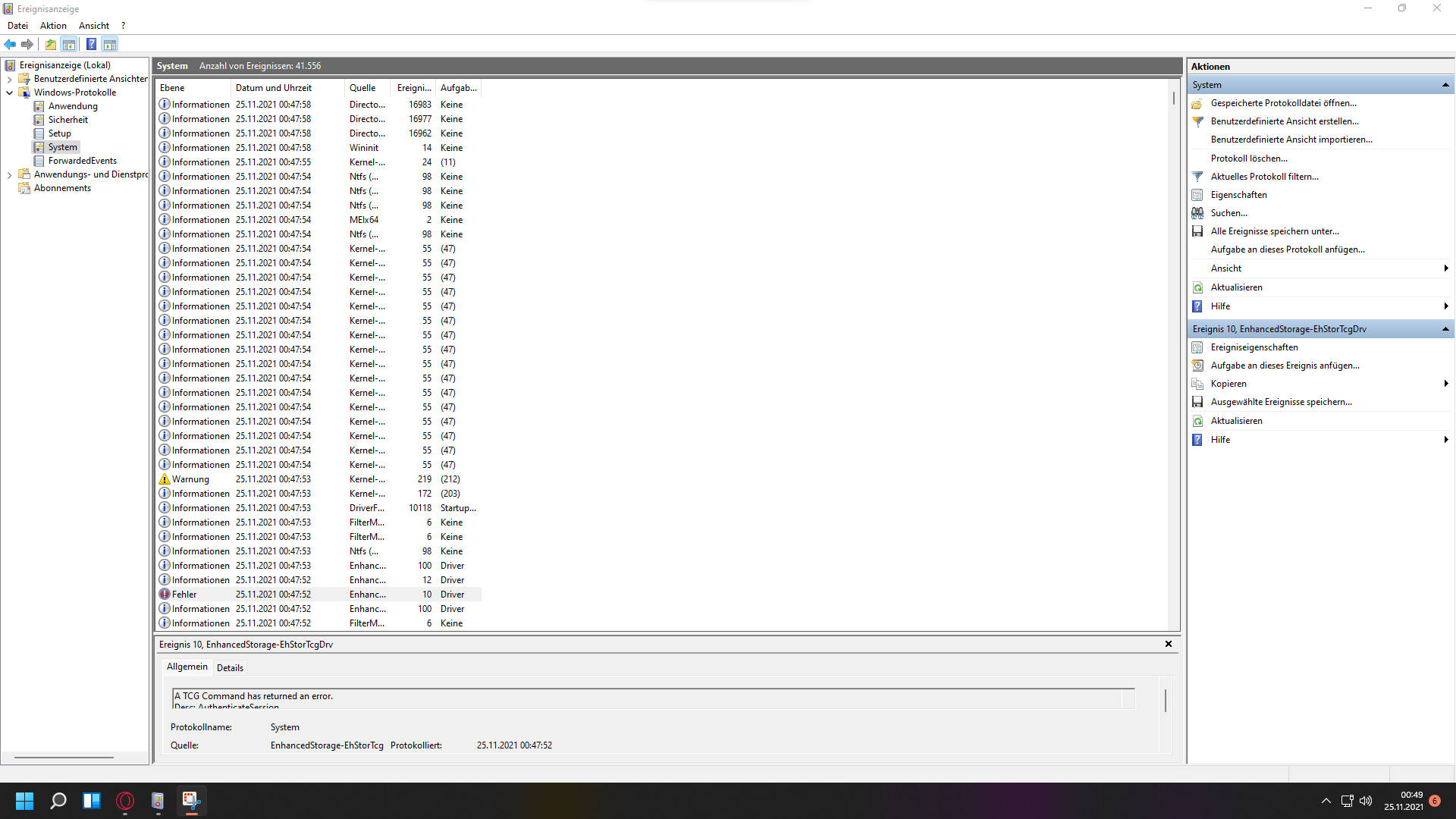Viewport: 1456px width, 819px height.
Task: Click the back arrow toolbar icon
Action: (x=10, y=44)
